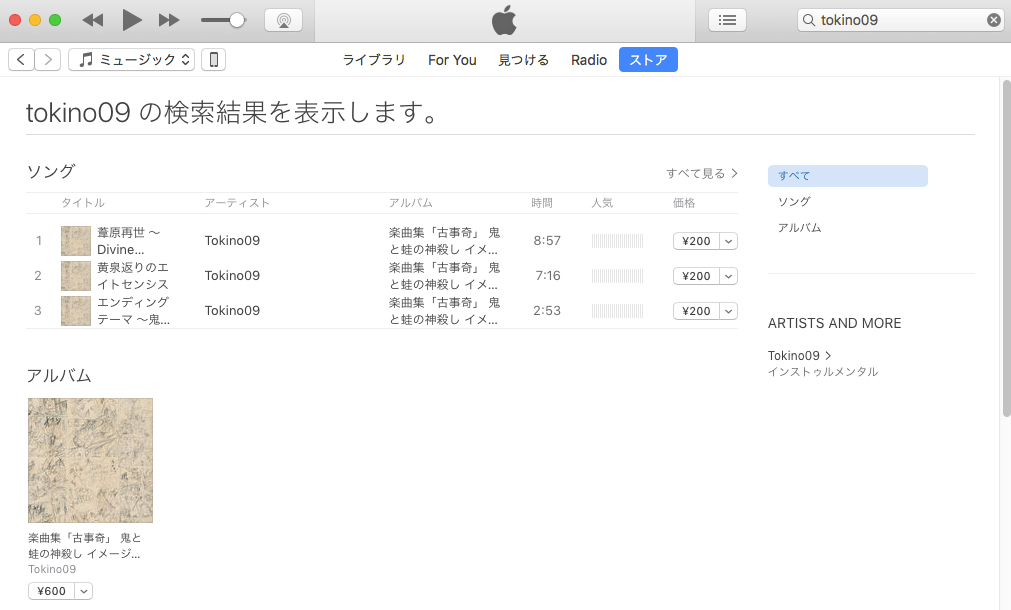The height and width of the screenshot is (610, 1011).
Task: Adjust the volume slider knob
Action: (237, 20)
